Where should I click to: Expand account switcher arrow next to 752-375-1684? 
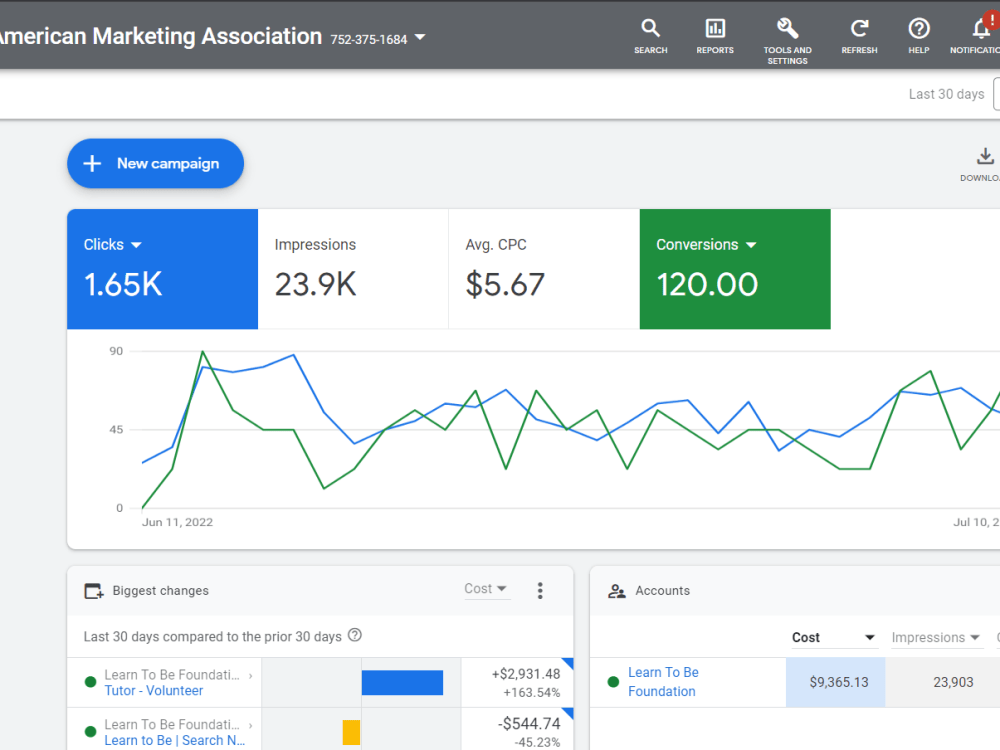[x=420, y=37]
